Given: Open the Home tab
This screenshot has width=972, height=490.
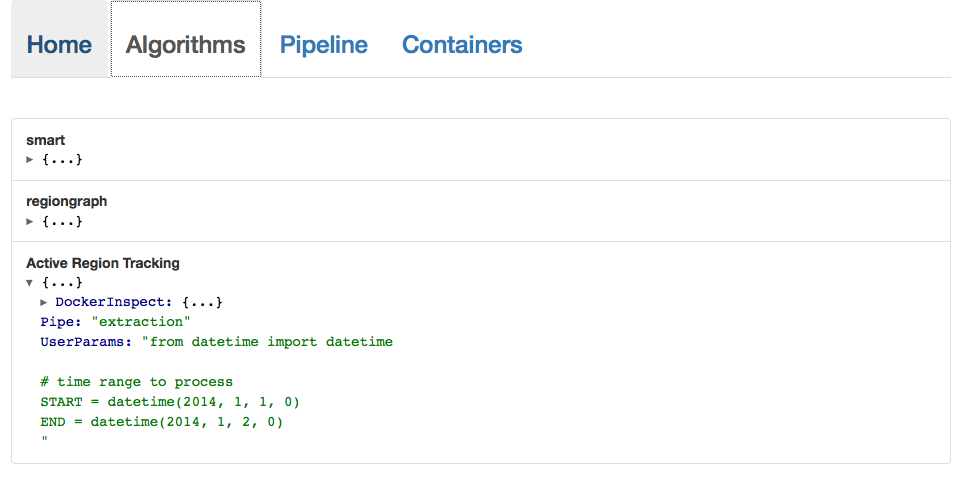Looking at the screenshot, I should click(59, 45).
